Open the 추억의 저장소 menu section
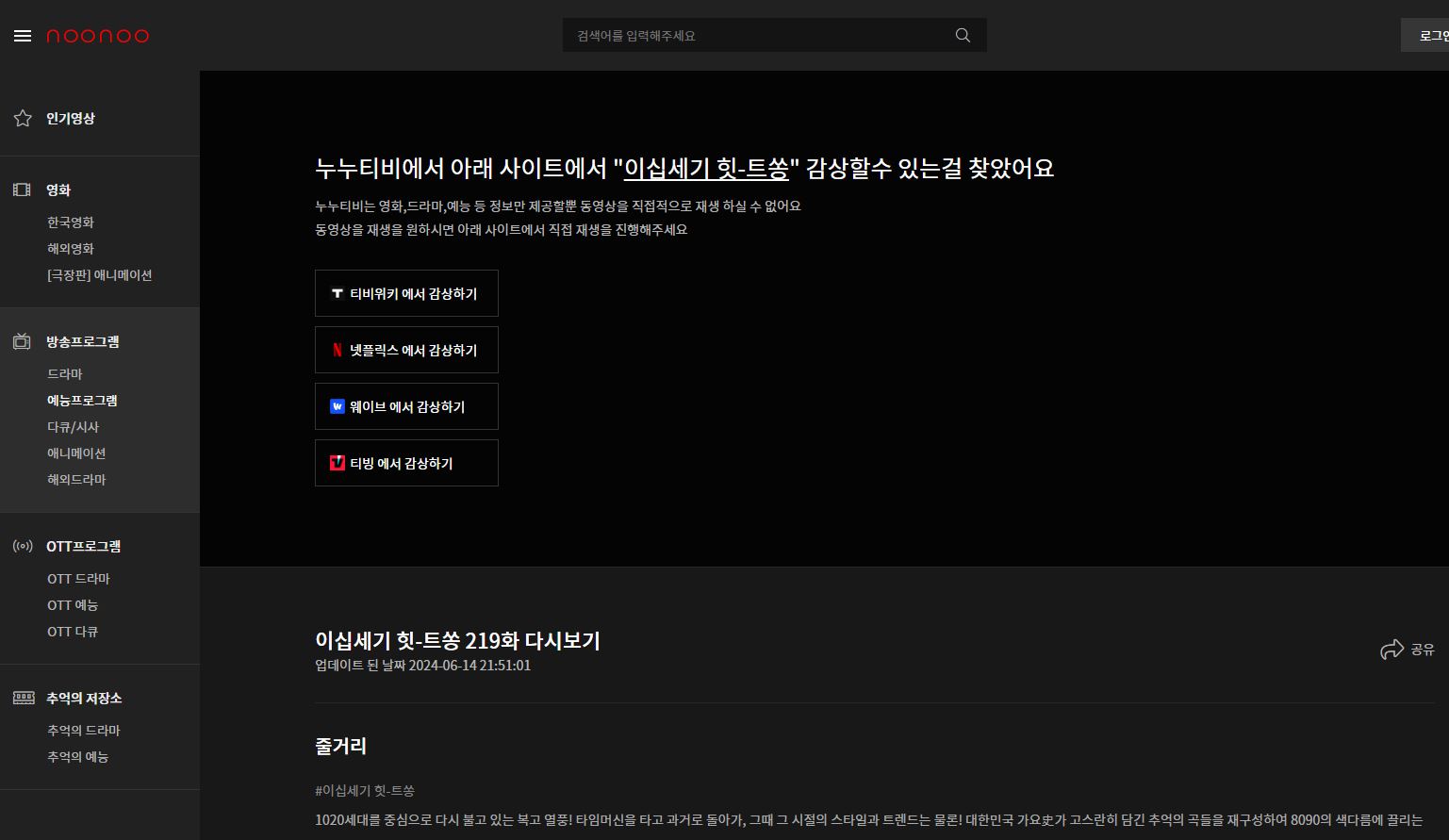The width and height of the screenshot is (1449, 840). point(84,698)
